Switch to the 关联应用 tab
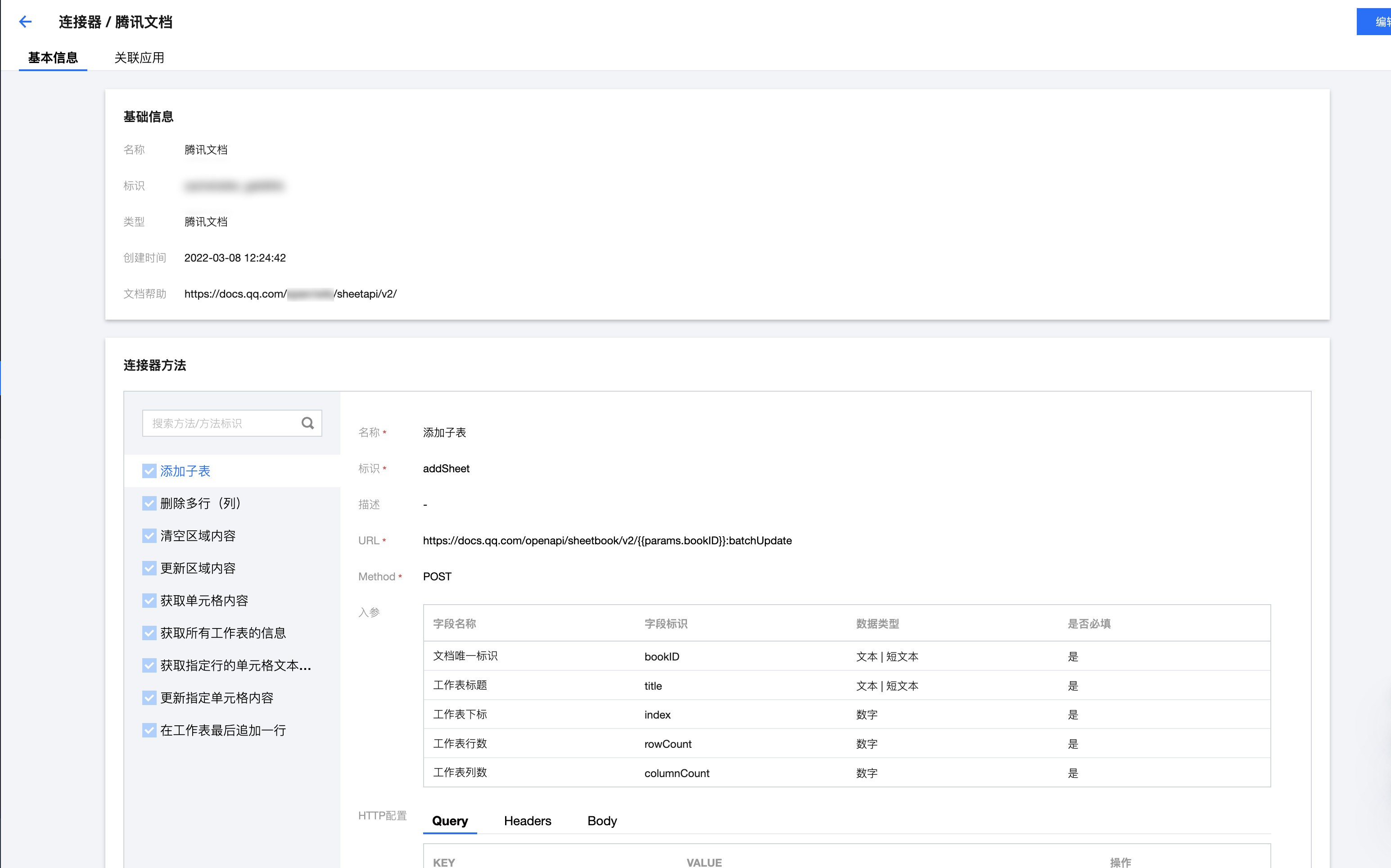Viewport: 1391px width, 868px height. [139, 58]
